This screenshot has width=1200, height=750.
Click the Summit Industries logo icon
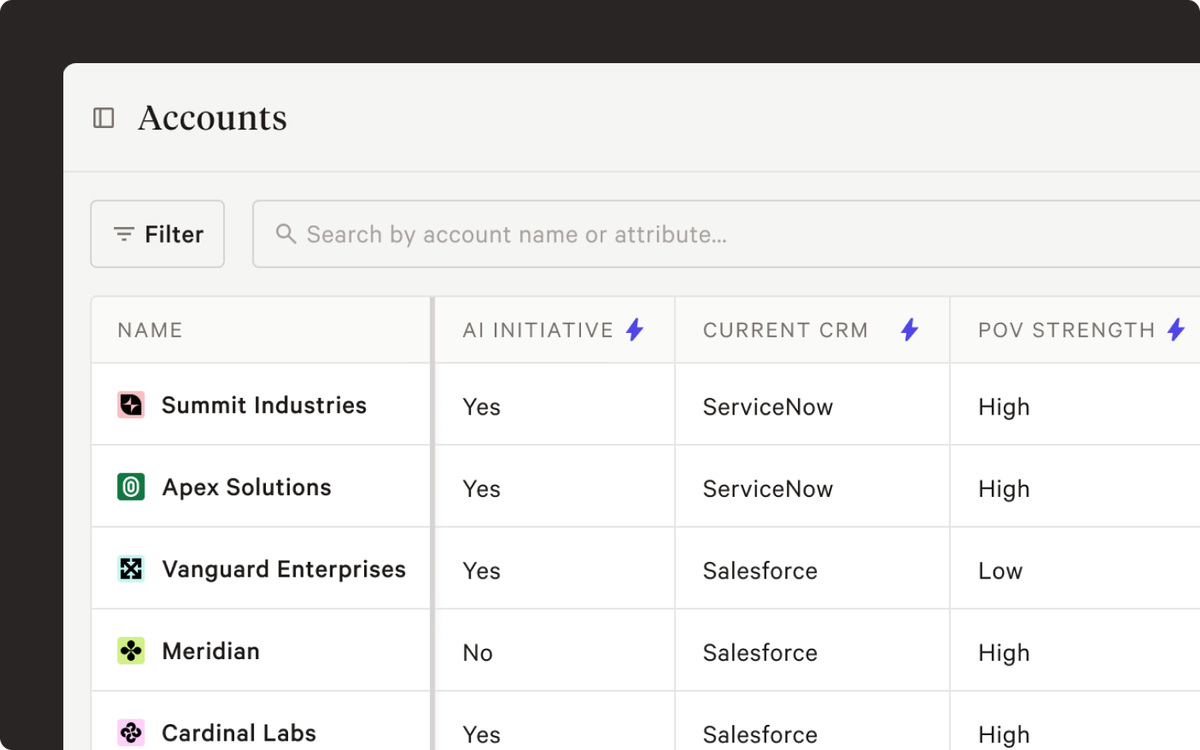click(131, 405)
